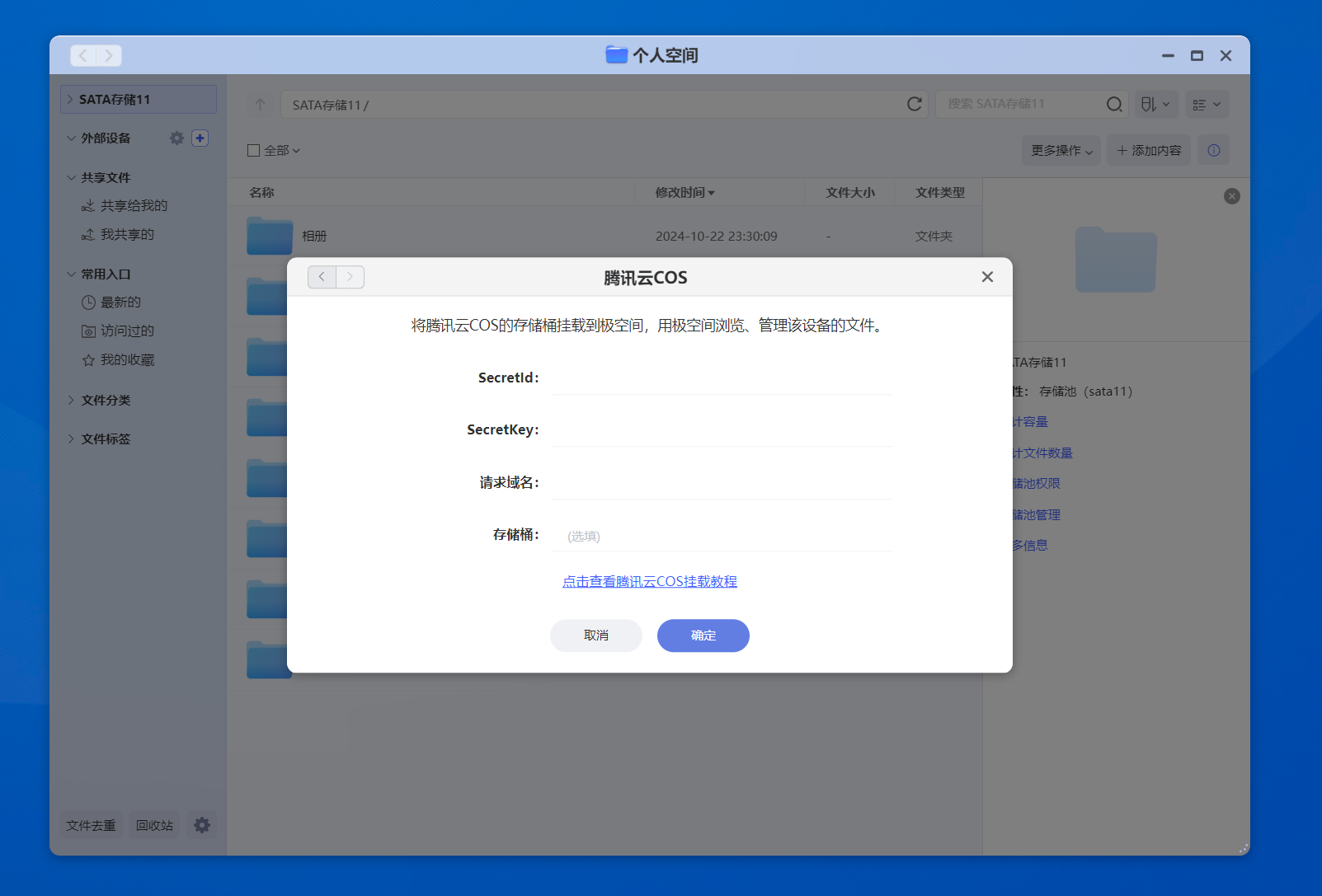Open 我的收藏 via its star icon

tap(89, 359)
